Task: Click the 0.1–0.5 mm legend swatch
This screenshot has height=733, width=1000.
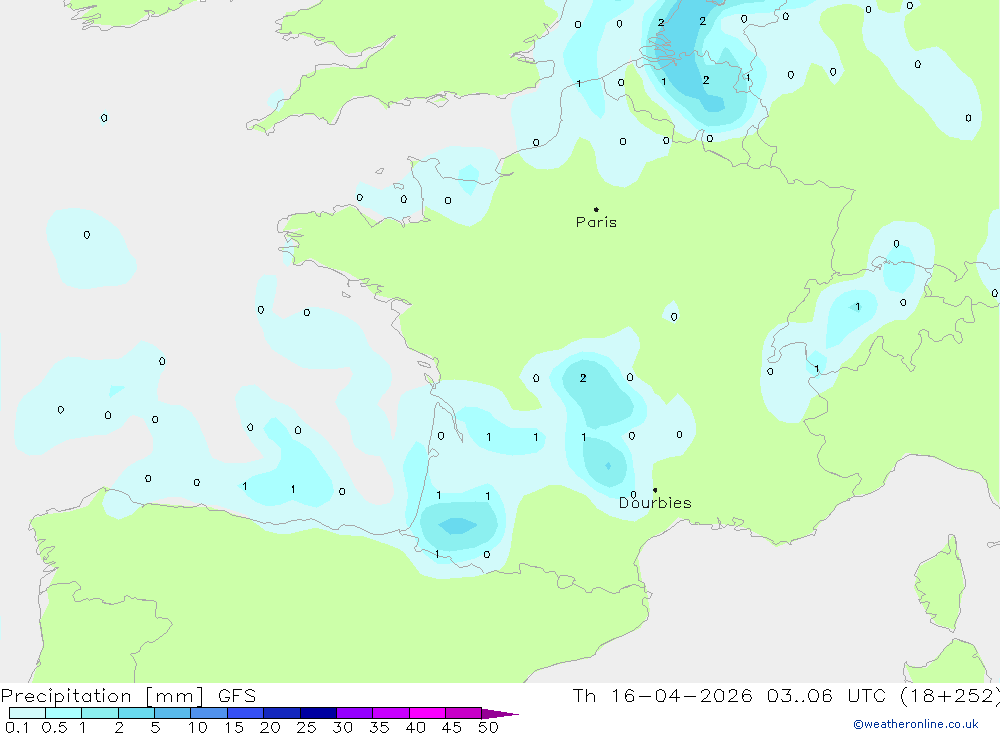Action: pyautogui.click(x=27, y=713)
